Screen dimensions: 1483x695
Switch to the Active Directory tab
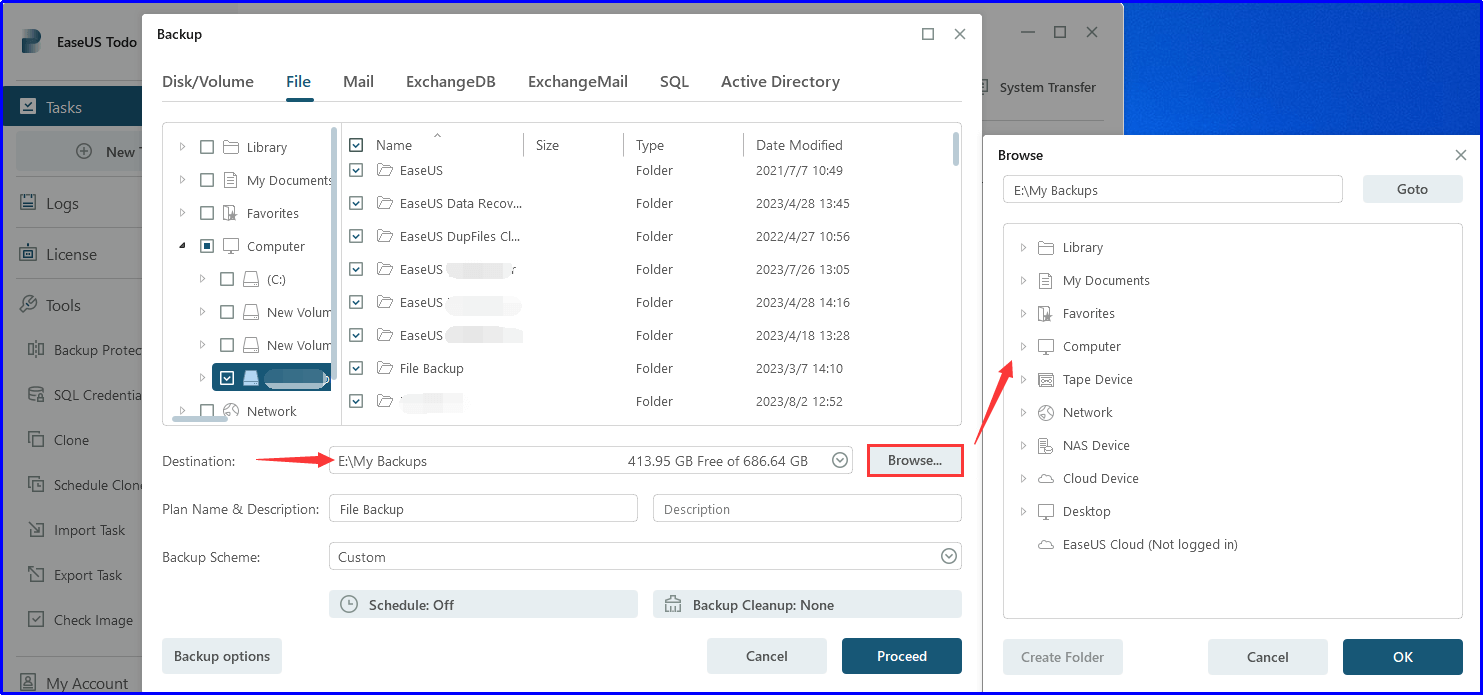(x=780, y=82)
